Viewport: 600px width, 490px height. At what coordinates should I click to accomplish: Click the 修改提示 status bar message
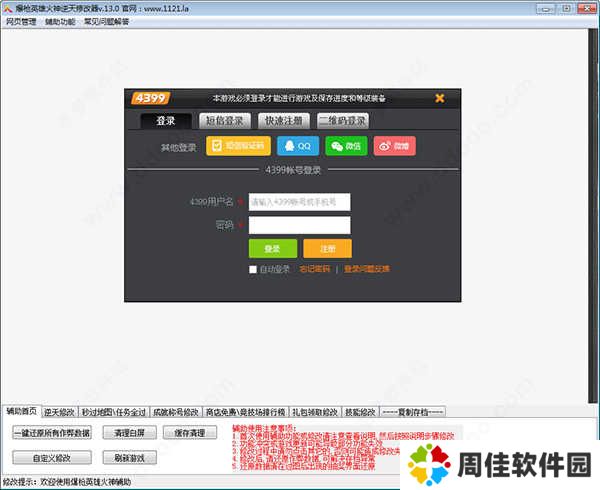tap(67, 482)
